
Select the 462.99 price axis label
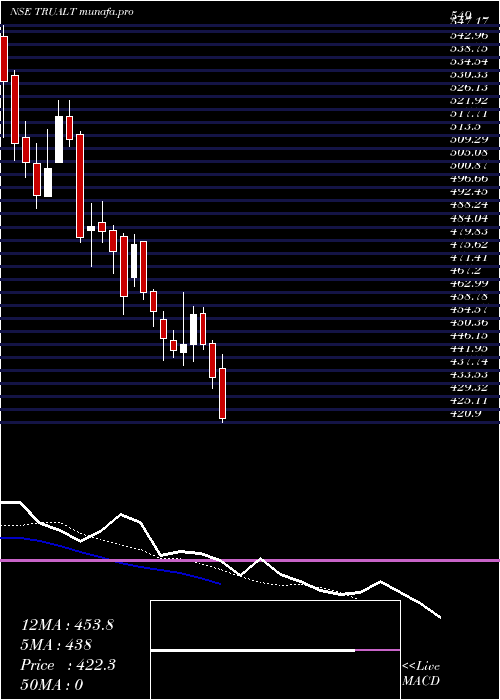tap(469, 283)
